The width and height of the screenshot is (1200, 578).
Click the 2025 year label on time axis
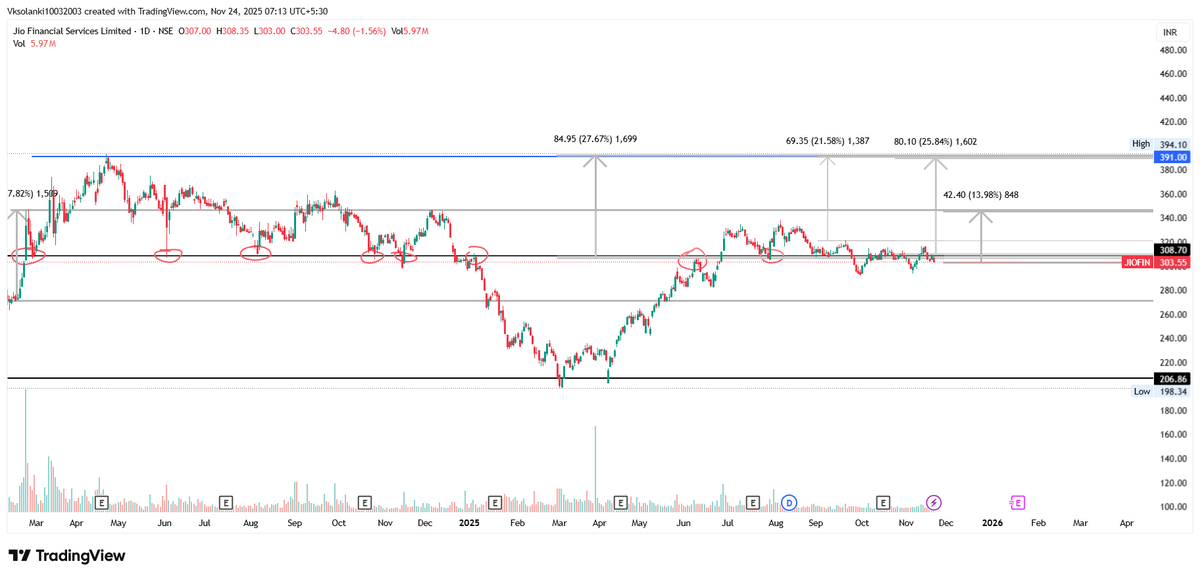point(471,522)
